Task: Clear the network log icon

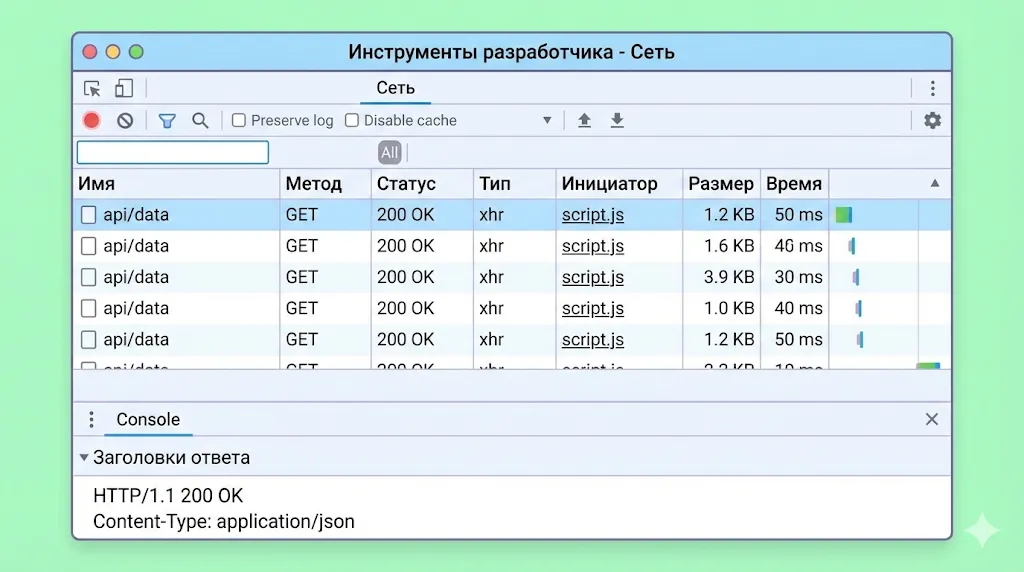Action: point(125,120)
